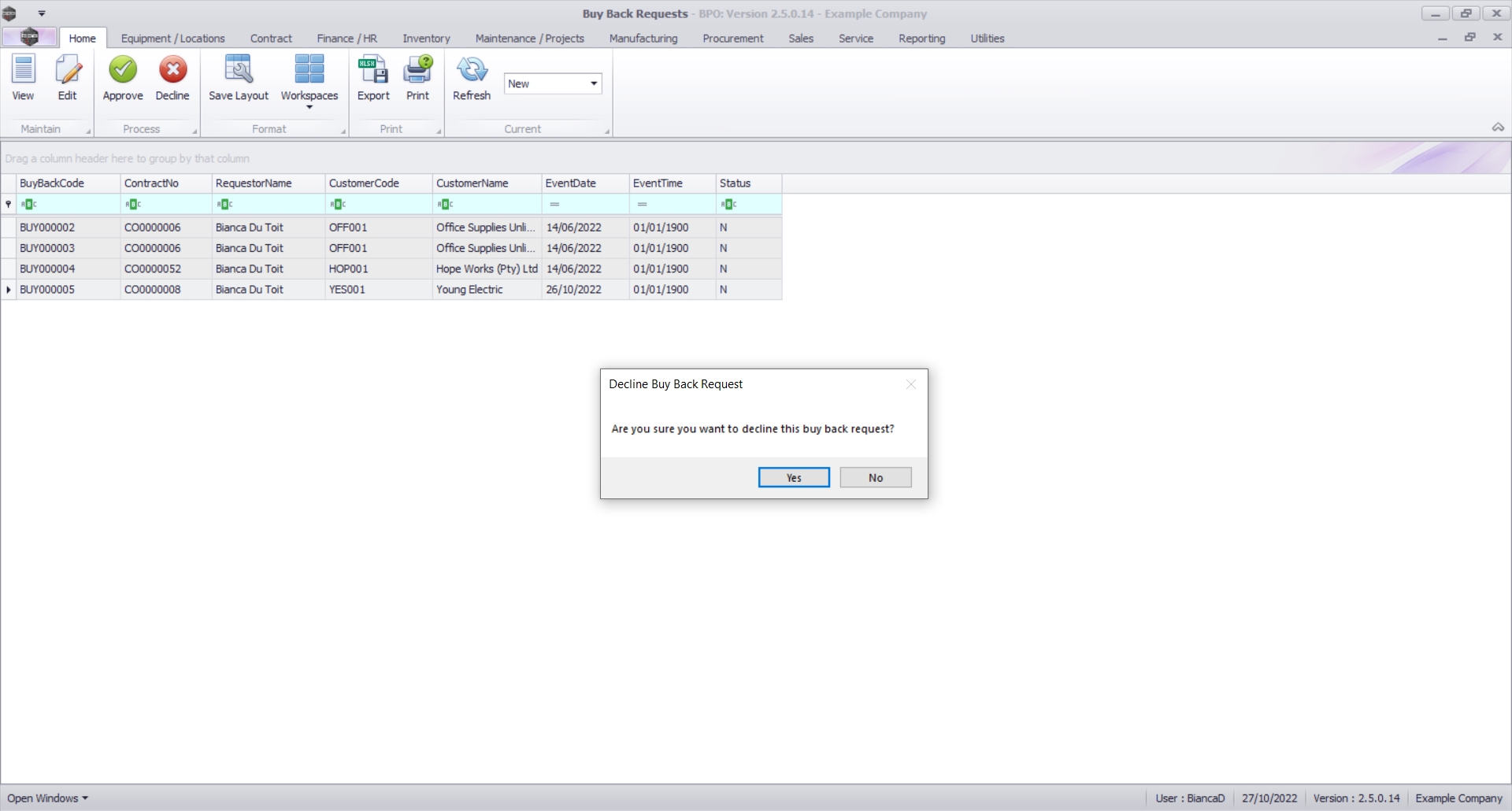Click the 26/10/2022 event date cell
The height and width of the screenshot is (811, 1512).
[x=585, y=289]
